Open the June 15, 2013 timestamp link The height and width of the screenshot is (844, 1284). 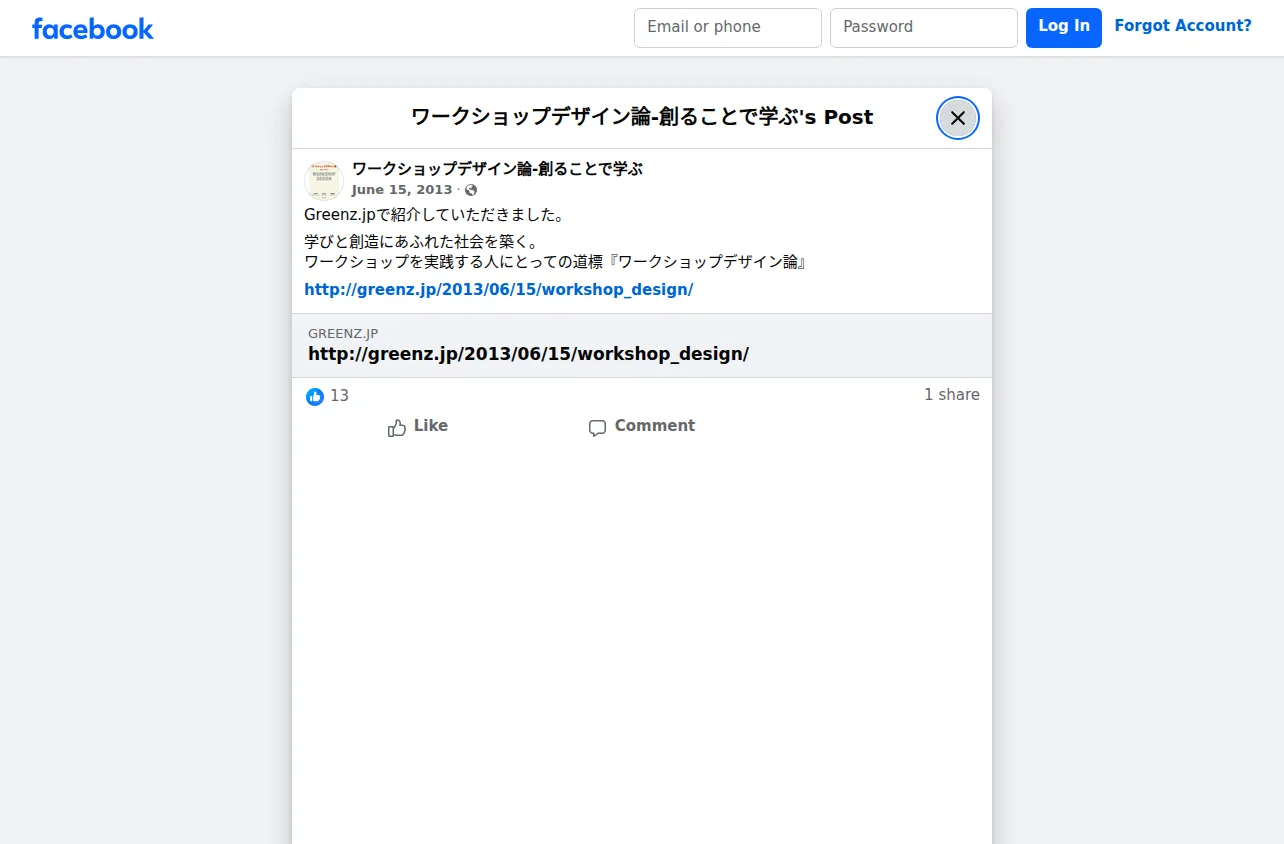tap(402, 190)
